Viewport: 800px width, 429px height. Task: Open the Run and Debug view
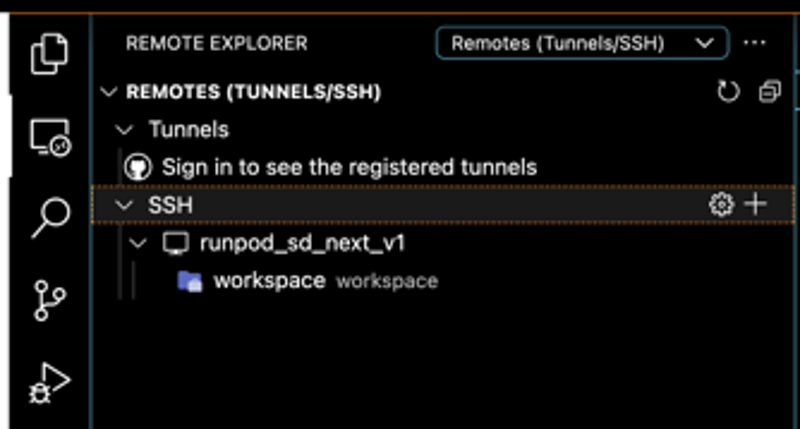click(49, 383)
